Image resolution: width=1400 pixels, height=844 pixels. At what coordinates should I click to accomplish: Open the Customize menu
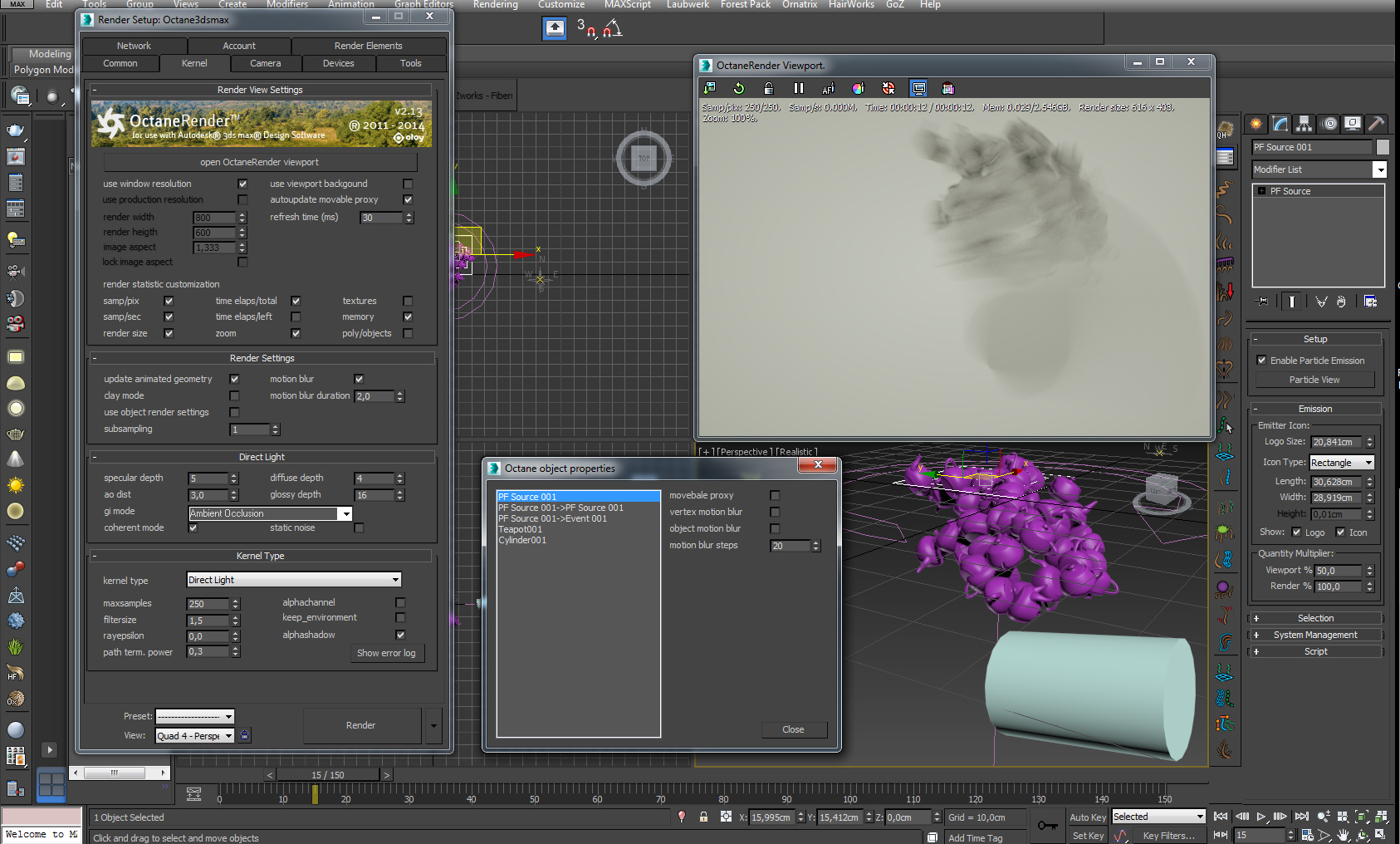click(x=561, y=4)
